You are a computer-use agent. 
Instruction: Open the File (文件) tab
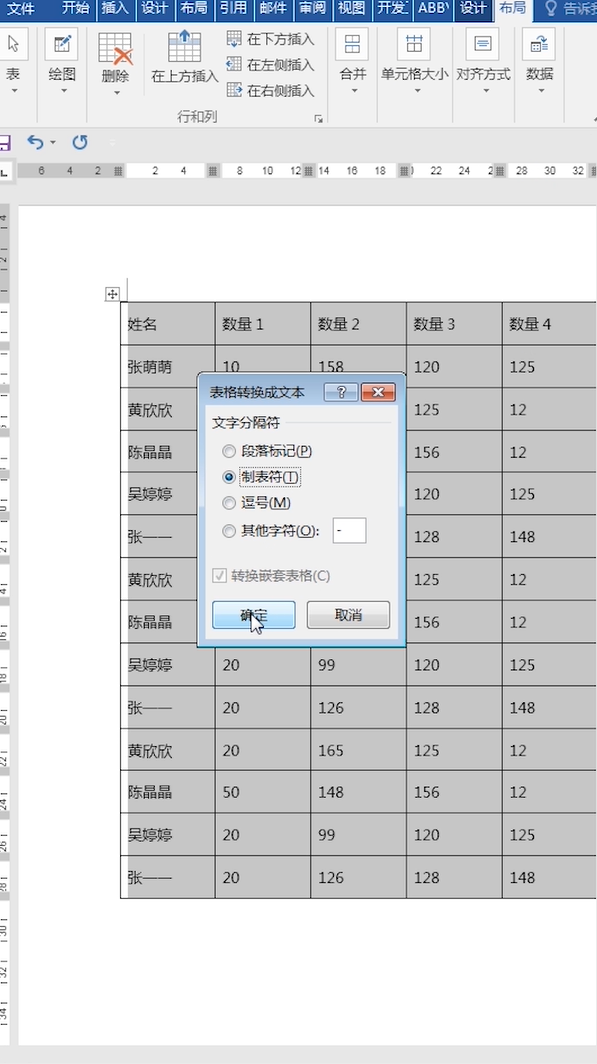click(20, 9)
